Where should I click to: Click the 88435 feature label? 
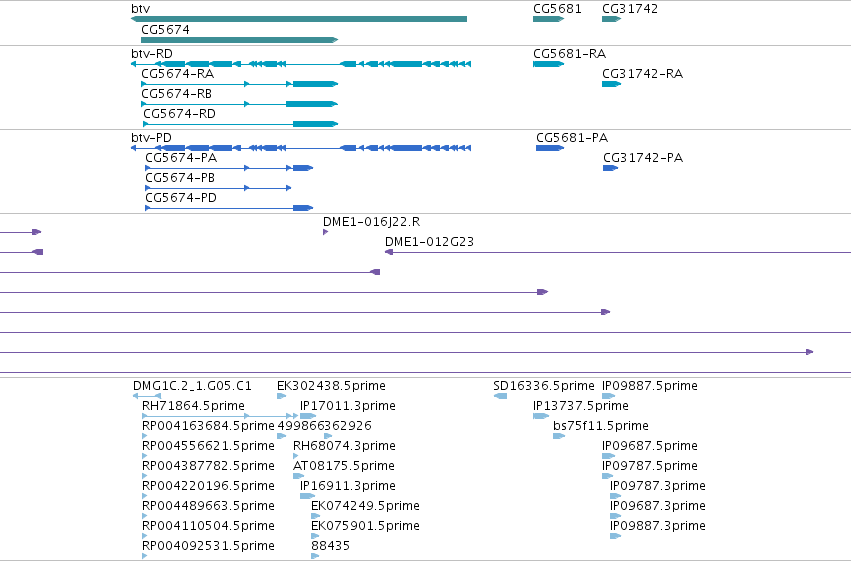click(x=331, y=547)
